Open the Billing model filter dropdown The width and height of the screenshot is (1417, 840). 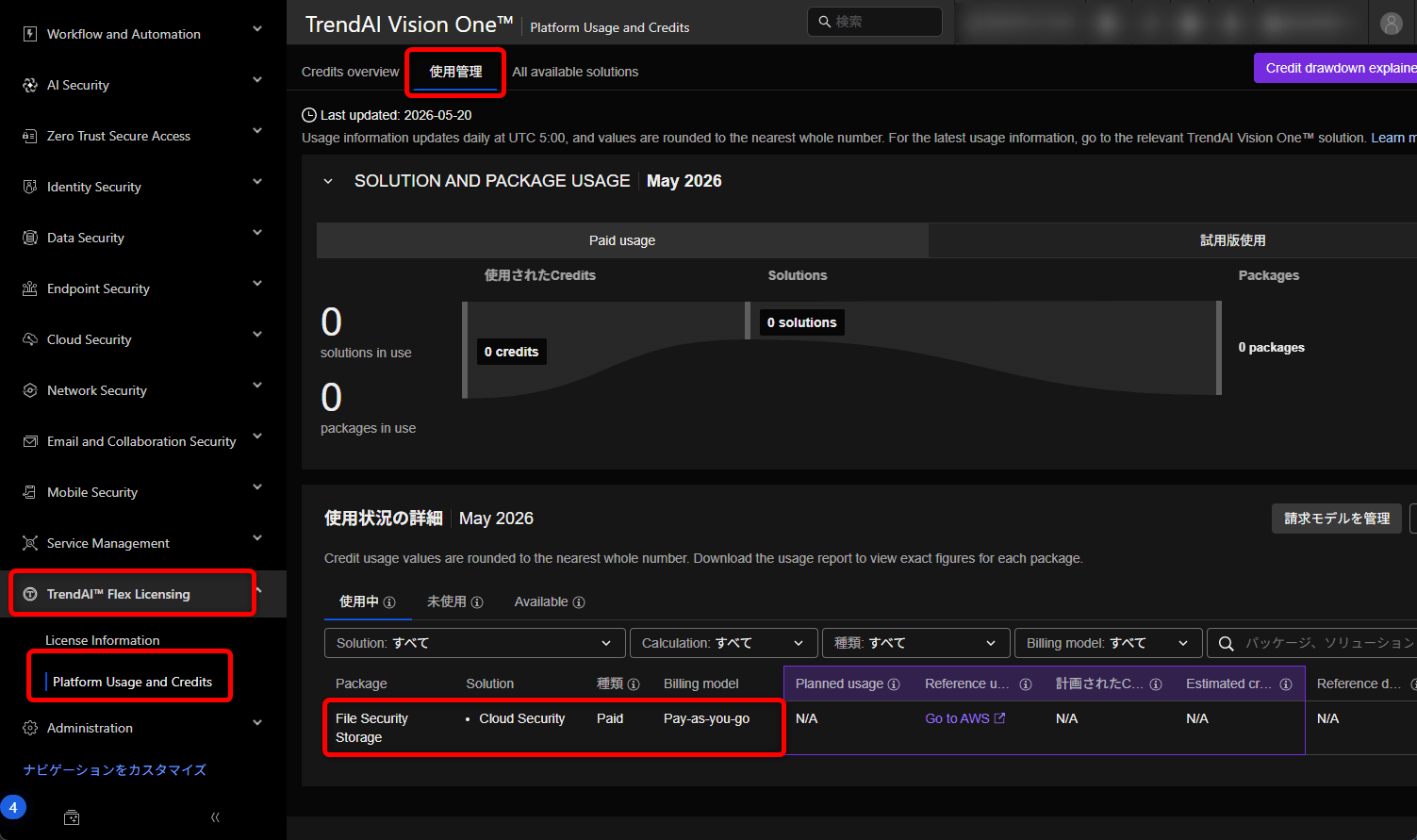pos(1109,643)
